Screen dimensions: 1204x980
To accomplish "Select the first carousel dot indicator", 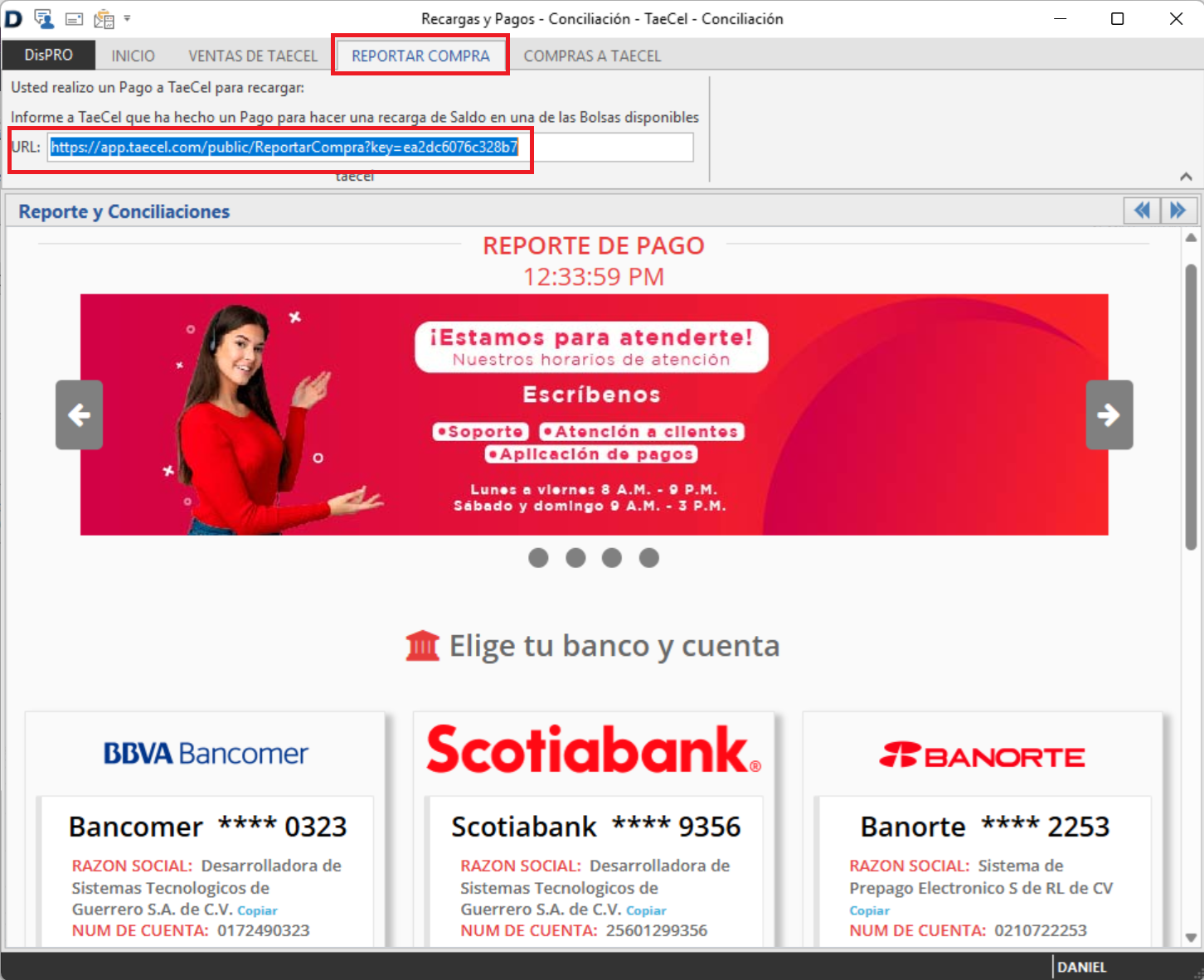I will (538, 558).
